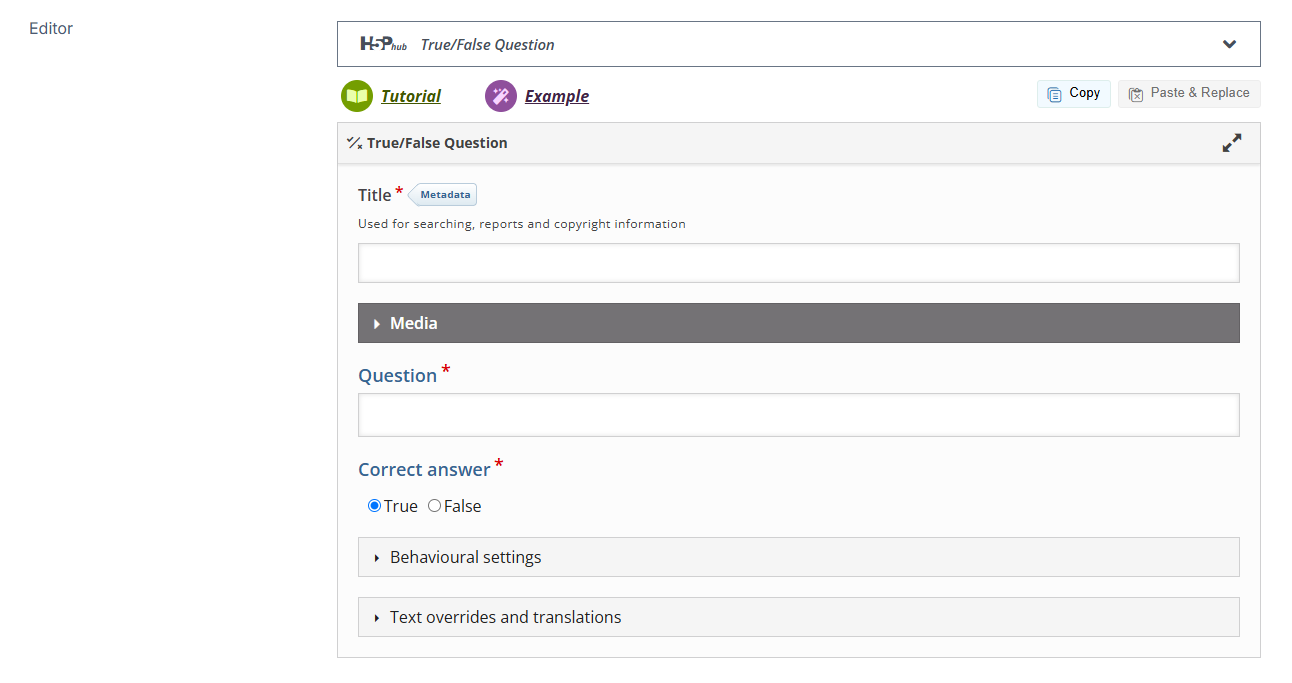This screenshot has height=683, width=1292.
Task: Select False as correct answer
Action: click(434, 506)
